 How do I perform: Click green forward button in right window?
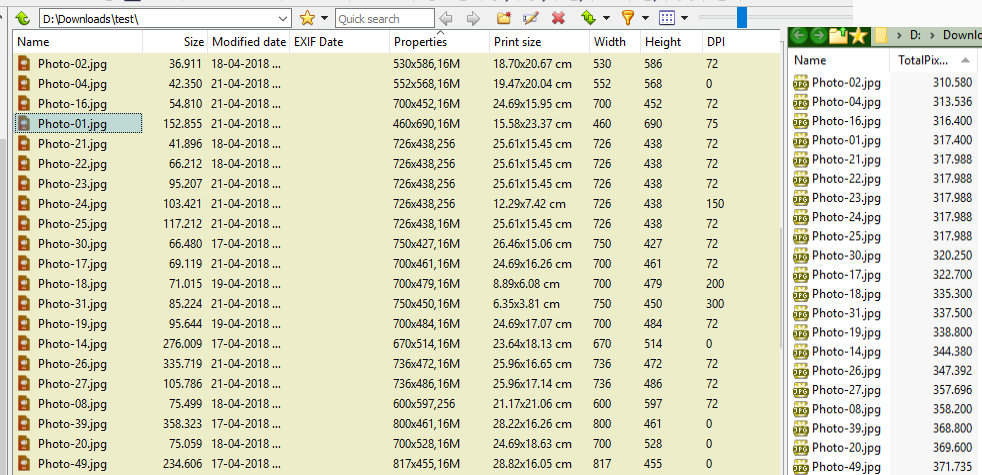(818, 36)
